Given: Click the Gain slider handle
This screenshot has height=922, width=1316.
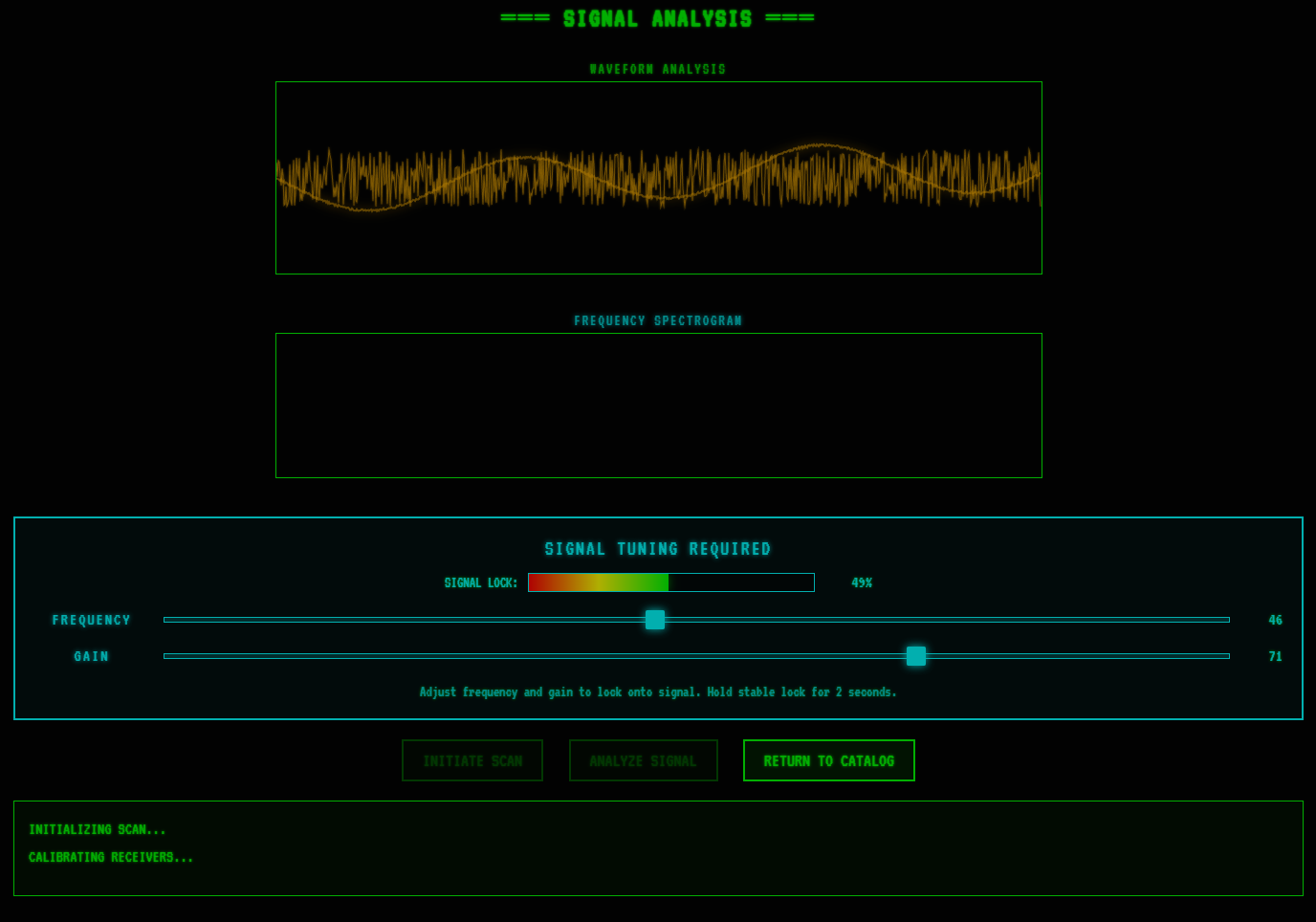Looking at the screenshot, I should 916,656.
